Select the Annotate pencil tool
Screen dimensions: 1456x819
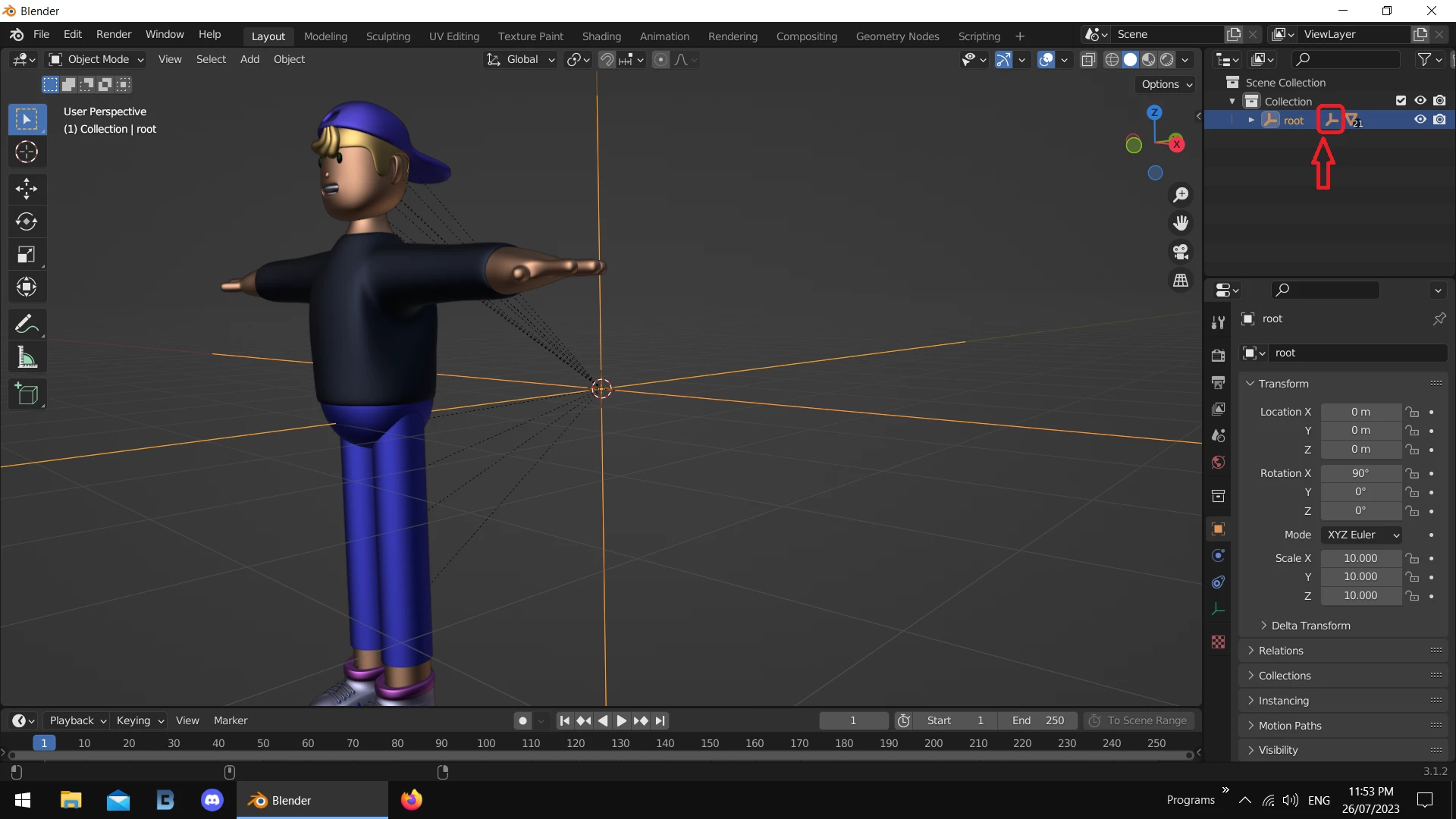pyautogui.click(x=27, y=325)
